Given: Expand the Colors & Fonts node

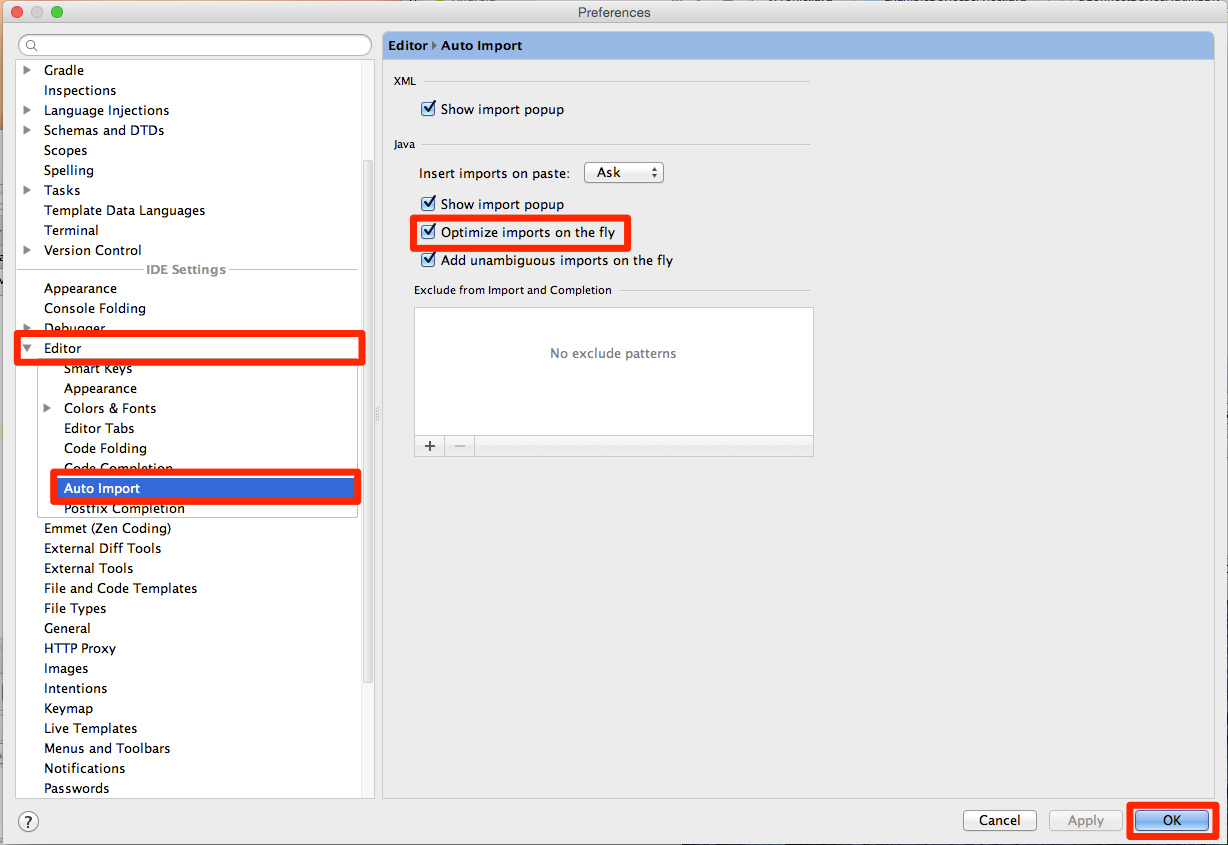Looking at the screenshot, I should [x=47, y=408].
